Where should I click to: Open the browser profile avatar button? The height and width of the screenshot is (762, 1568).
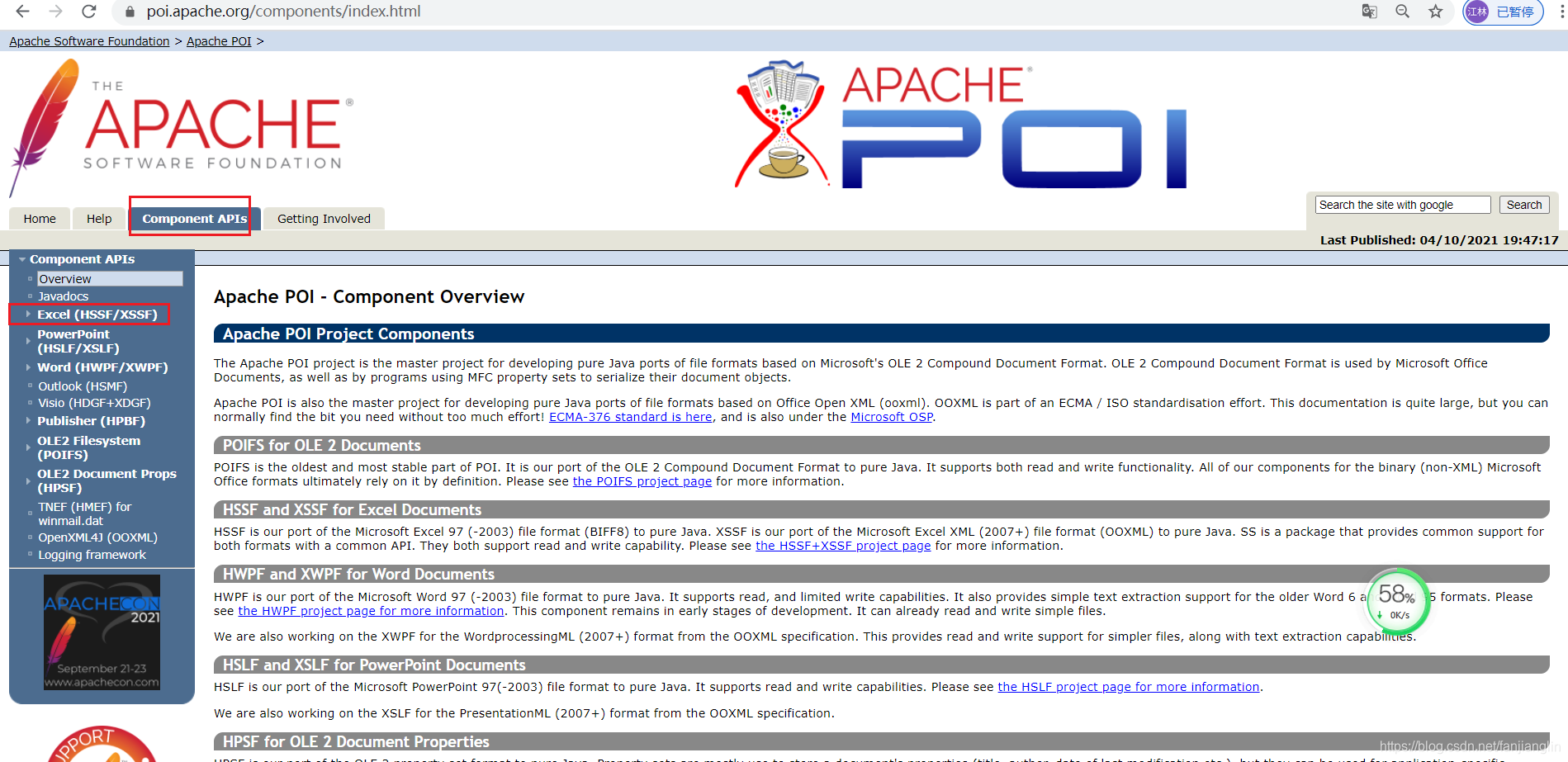1503,12
